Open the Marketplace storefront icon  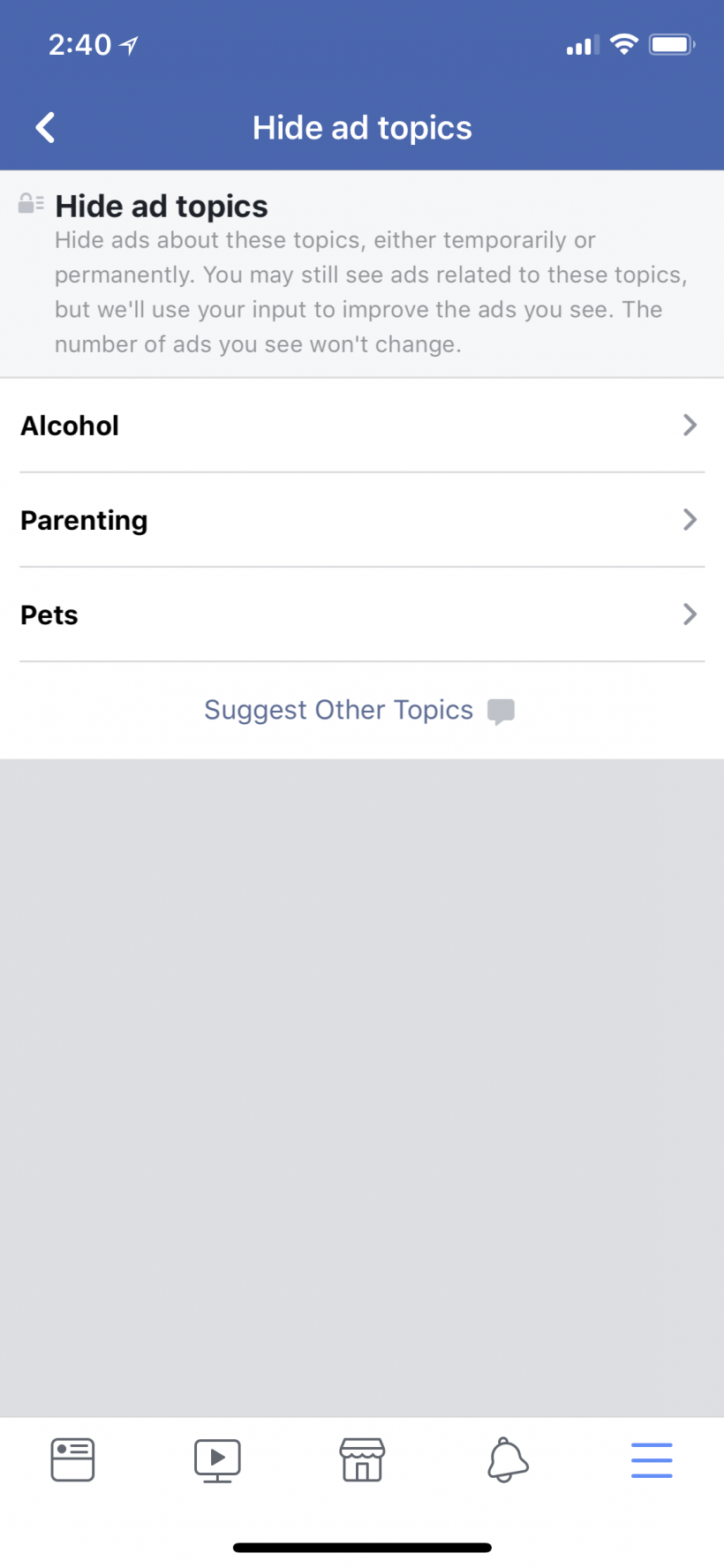coord(362,1459)
